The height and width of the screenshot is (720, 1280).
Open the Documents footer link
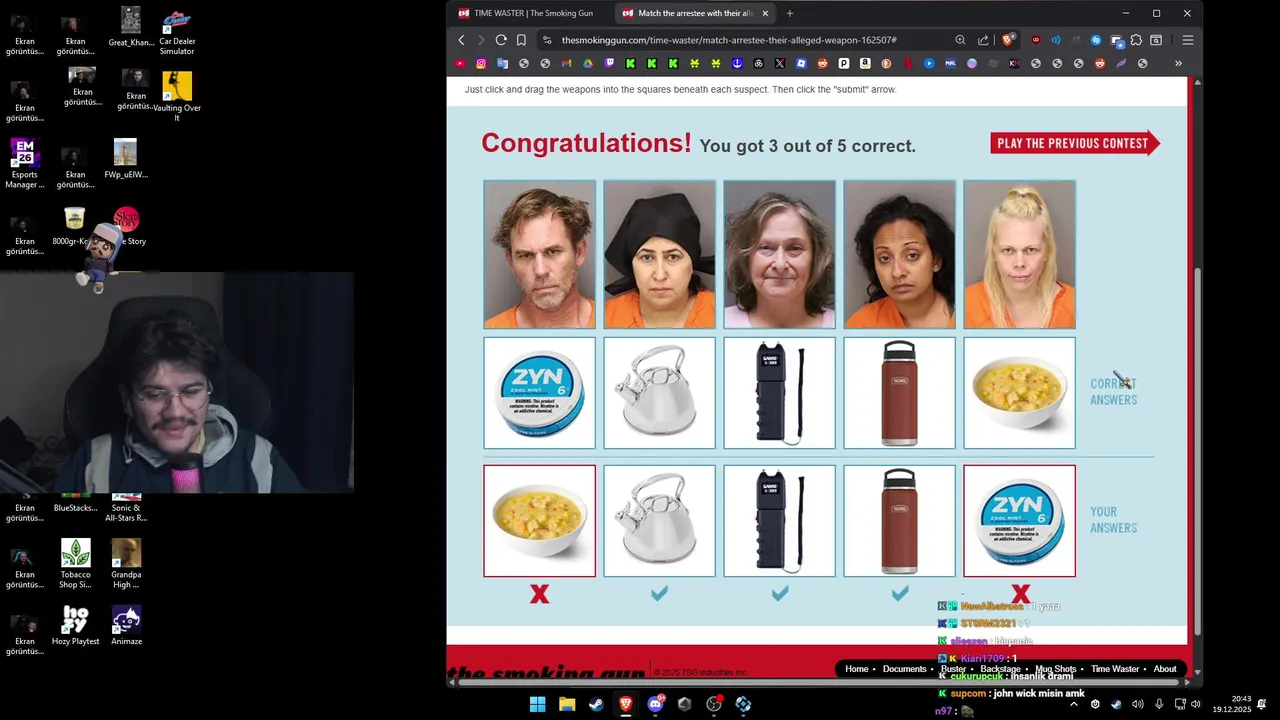click(x=904, y=669)
